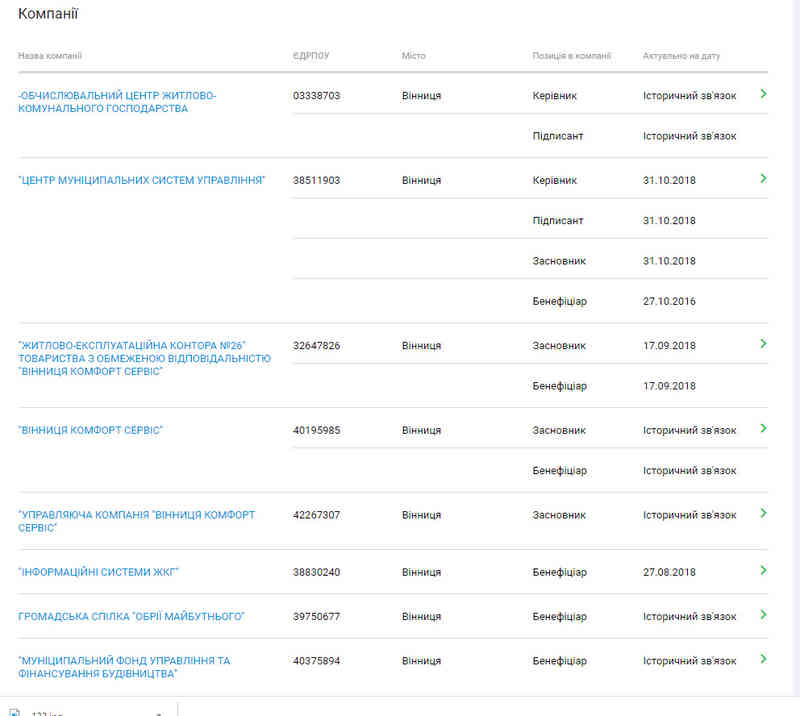This screenshot has height=716, width=800.
Task: Open arrow for ГРОМАДСЬКА СПІЛКА row 39750677
Action: (763, 616)
